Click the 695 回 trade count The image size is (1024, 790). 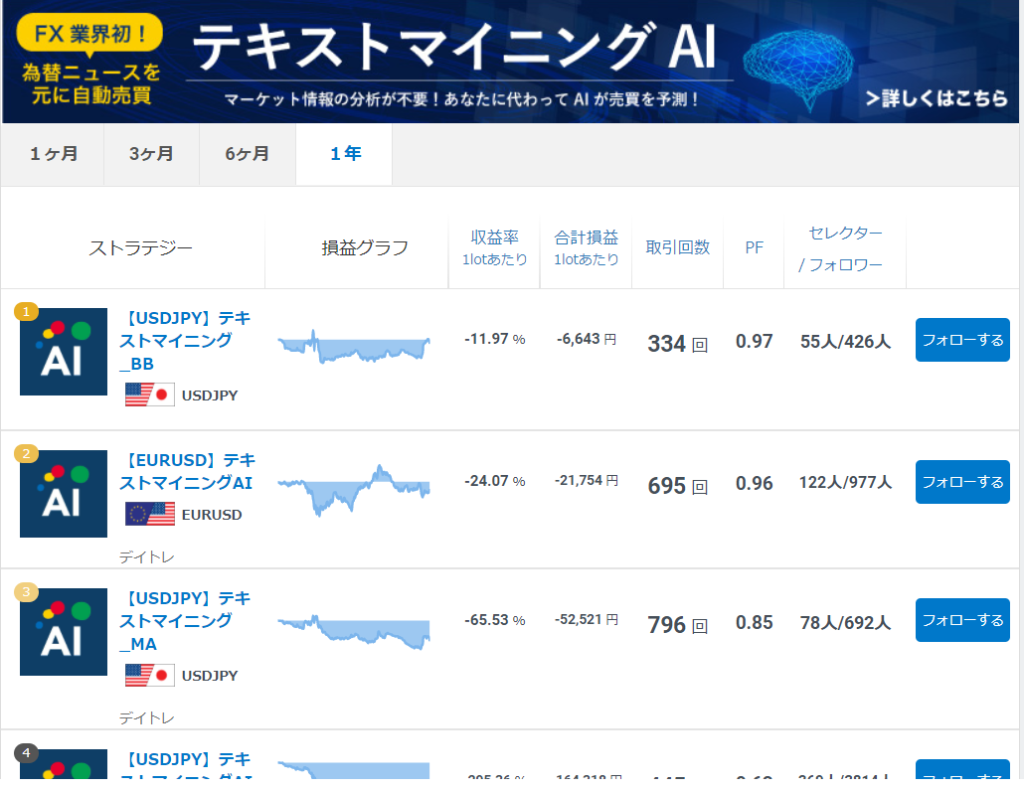pos(677,486)
